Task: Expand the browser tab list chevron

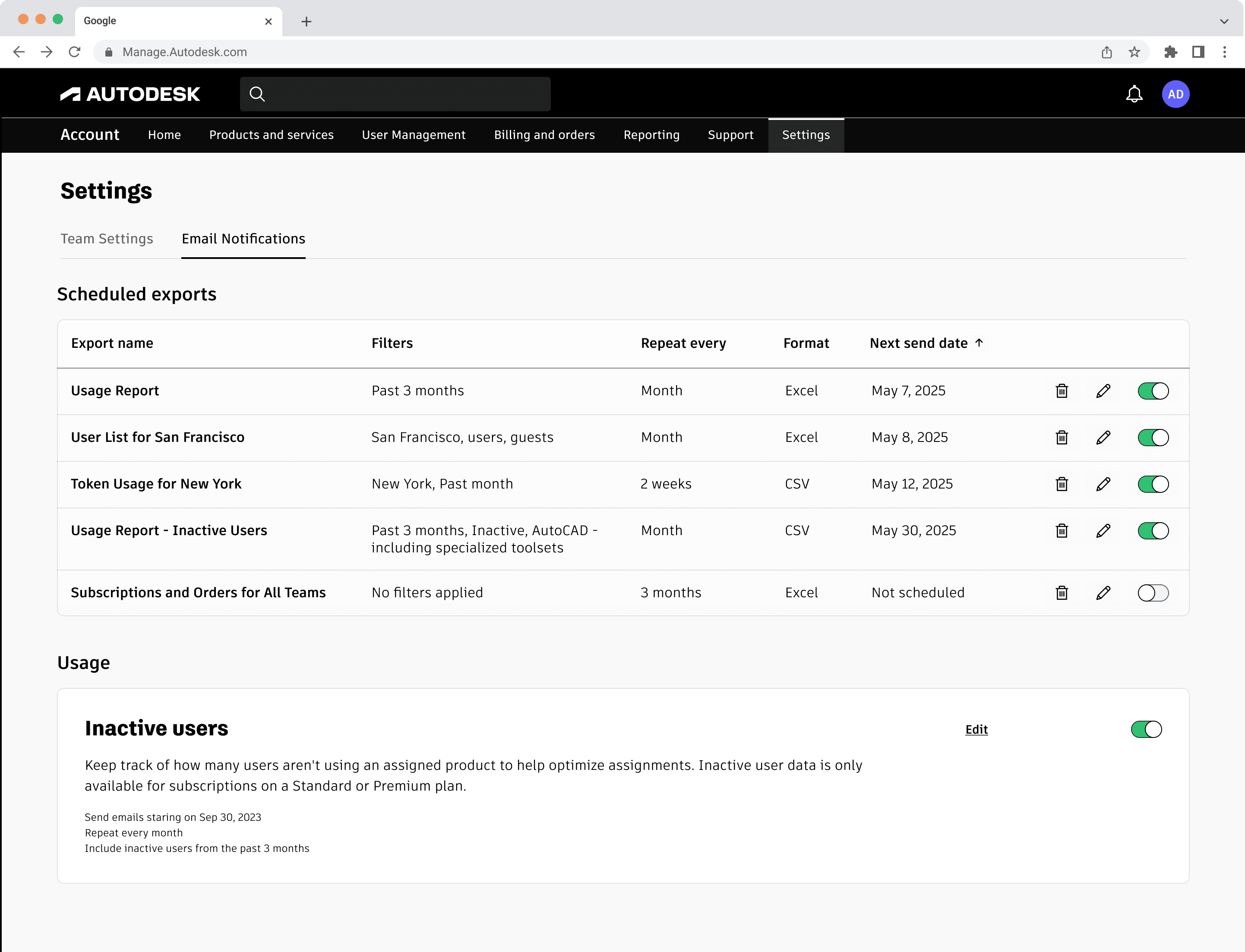Action: point(1223,22)
